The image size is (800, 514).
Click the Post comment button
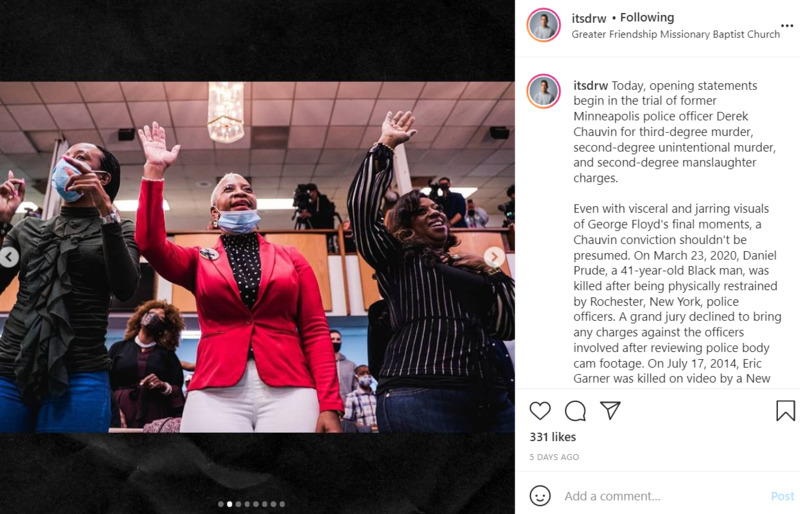tap(782, 496)
